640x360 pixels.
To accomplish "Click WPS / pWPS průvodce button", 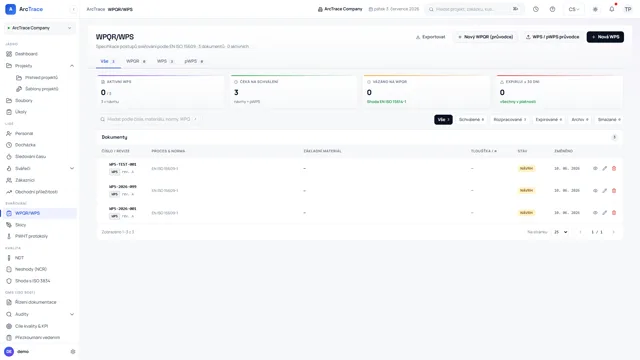I will pos(552,37).
